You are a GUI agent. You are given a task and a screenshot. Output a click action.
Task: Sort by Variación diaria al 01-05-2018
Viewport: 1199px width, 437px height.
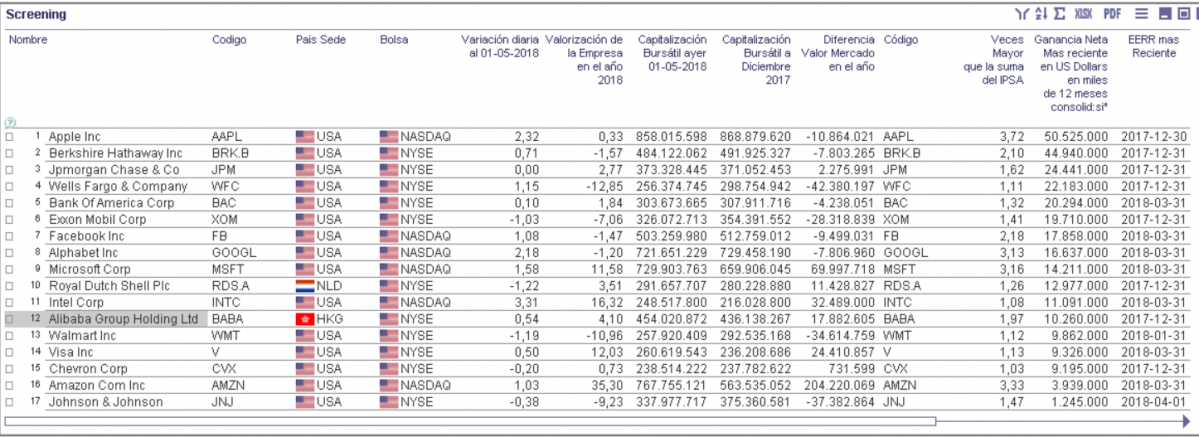pos(500,46)
